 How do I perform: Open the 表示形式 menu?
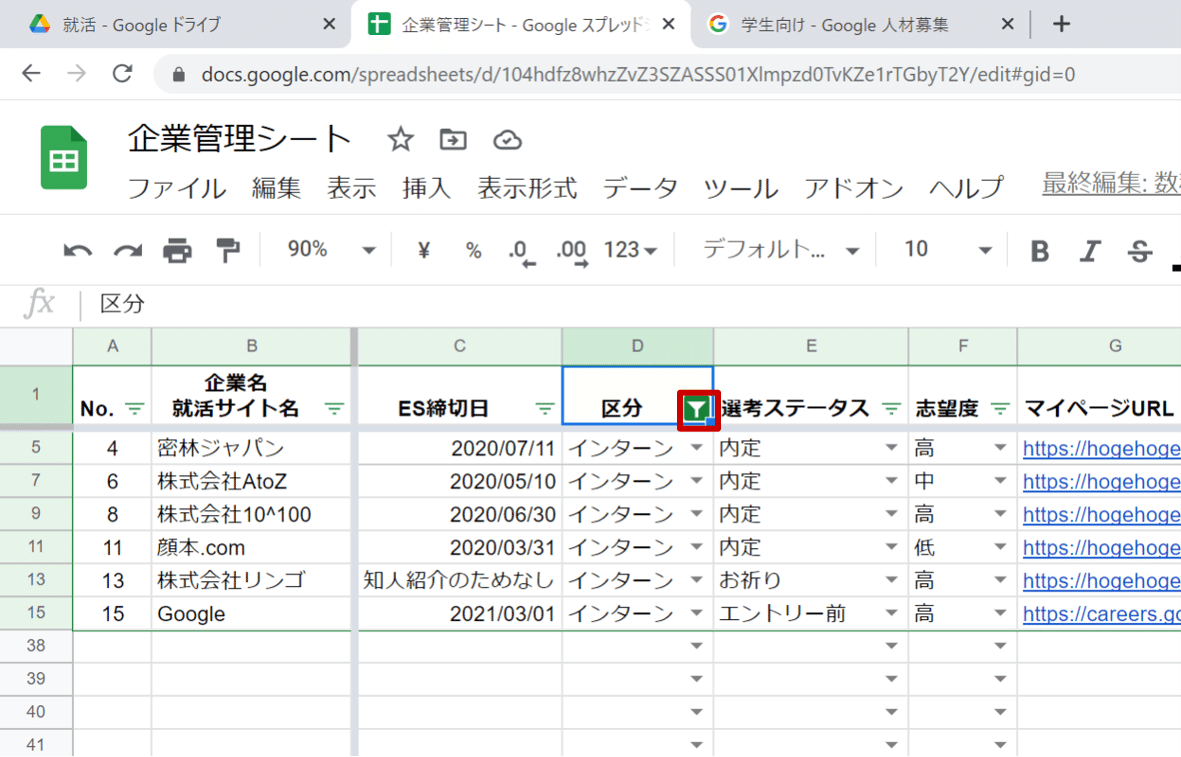(x=527, y=188)
